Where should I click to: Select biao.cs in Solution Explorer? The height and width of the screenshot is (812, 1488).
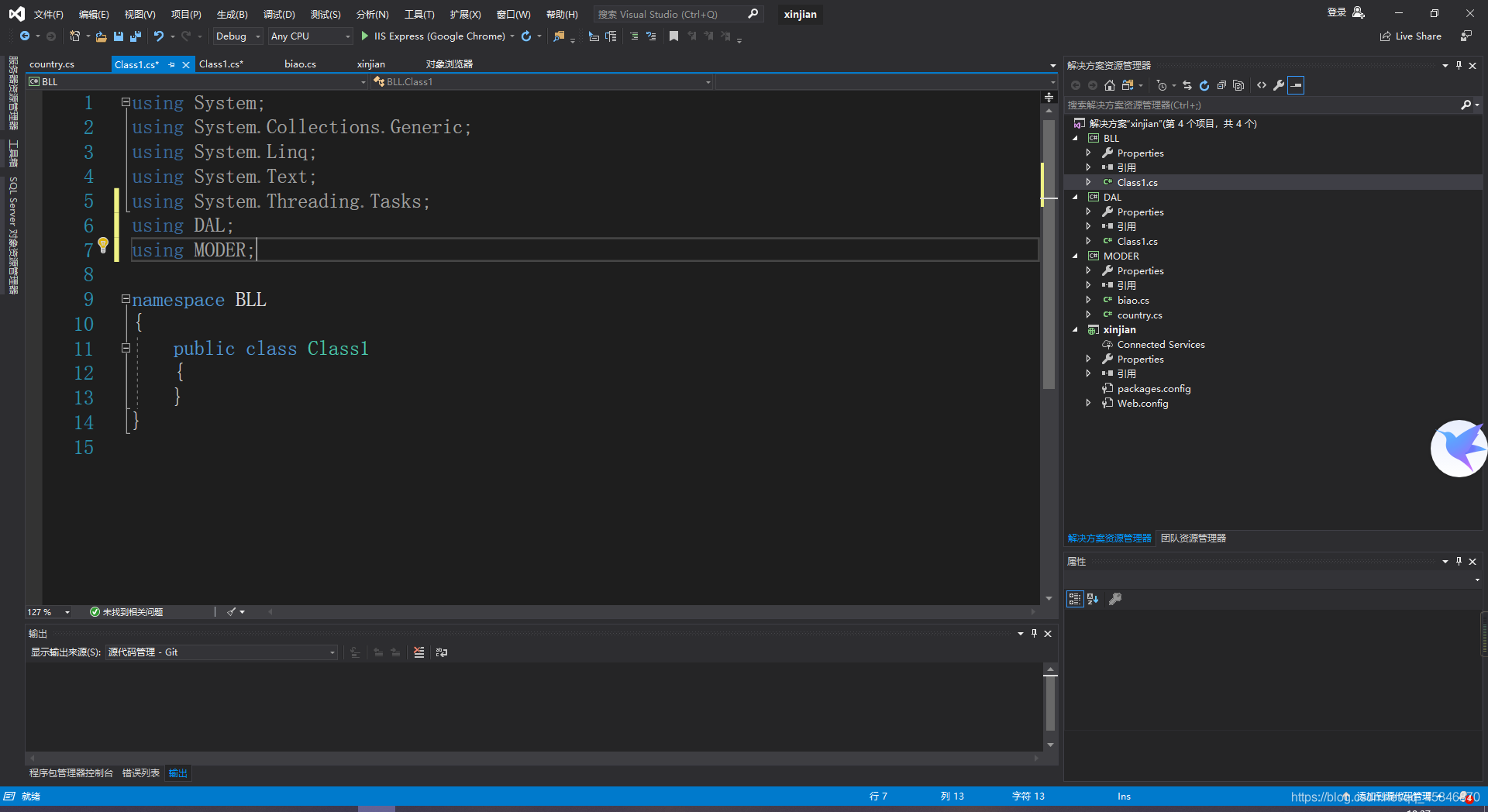[1132, 301]
